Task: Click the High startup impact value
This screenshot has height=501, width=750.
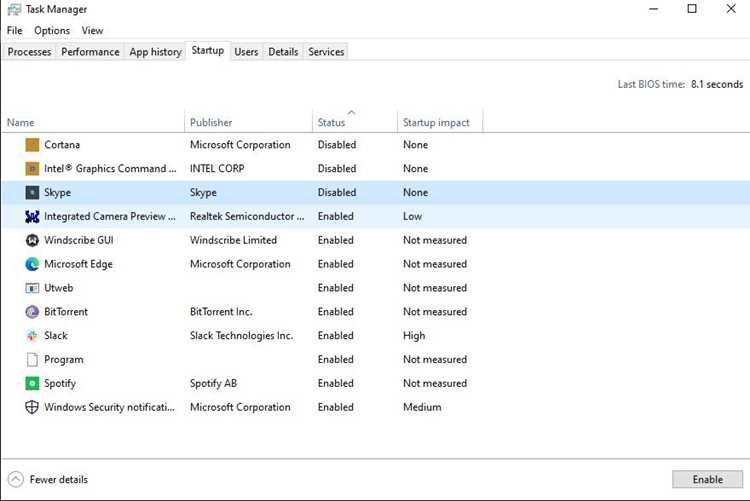Action: coord(414,336)
